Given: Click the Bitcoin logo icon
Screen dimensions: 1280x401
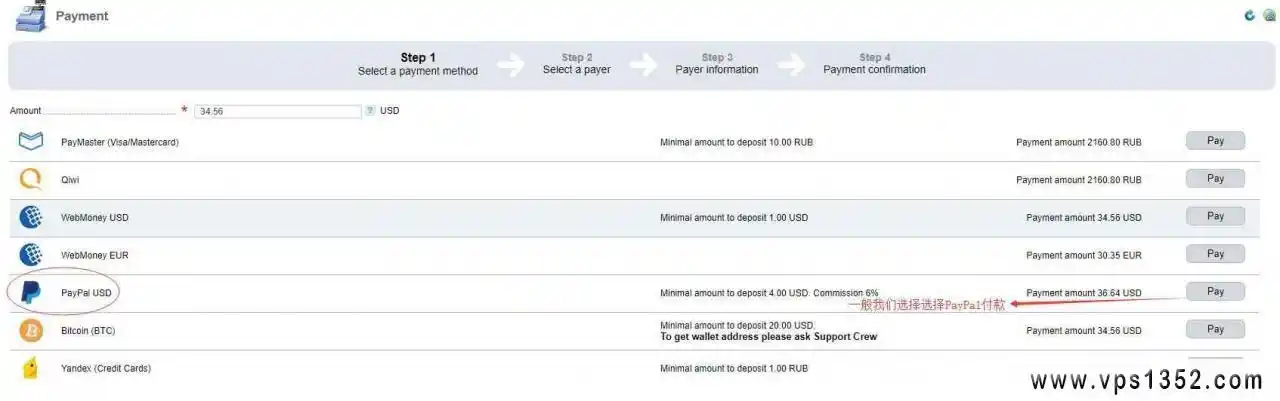Looking at the screenshot, I should [x=31, y=330].
